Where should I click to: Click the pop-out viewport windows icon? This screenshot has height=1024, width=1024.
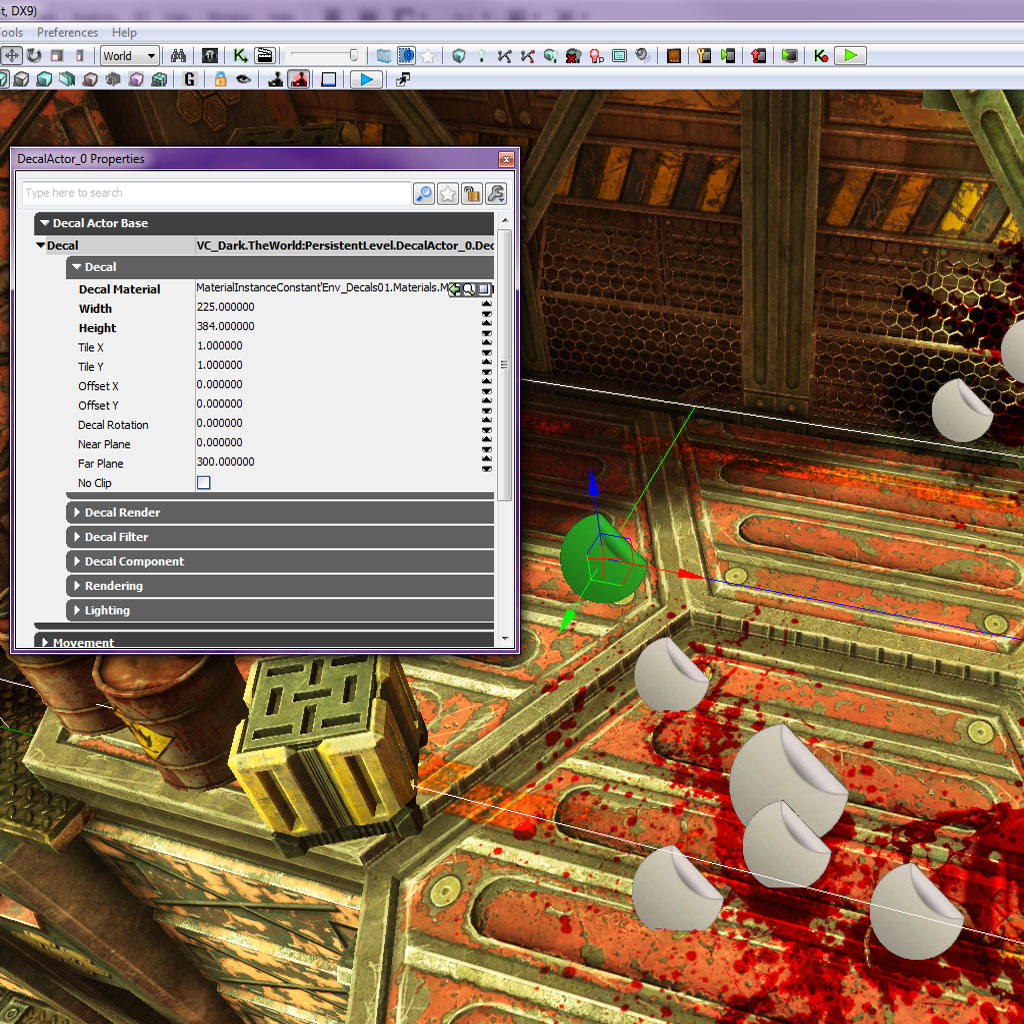coord(403,80)
